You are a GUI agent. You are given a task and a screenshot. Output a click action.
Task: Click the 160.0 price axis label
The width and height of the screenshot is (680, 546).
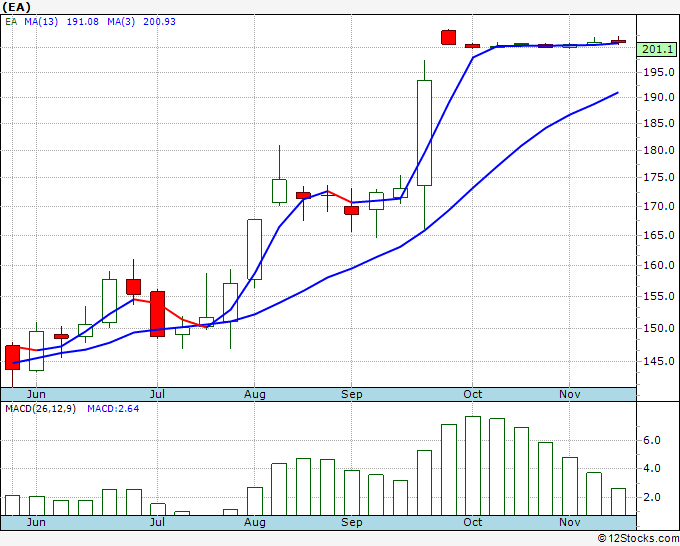pyautogui.click(x=659, y=265)
